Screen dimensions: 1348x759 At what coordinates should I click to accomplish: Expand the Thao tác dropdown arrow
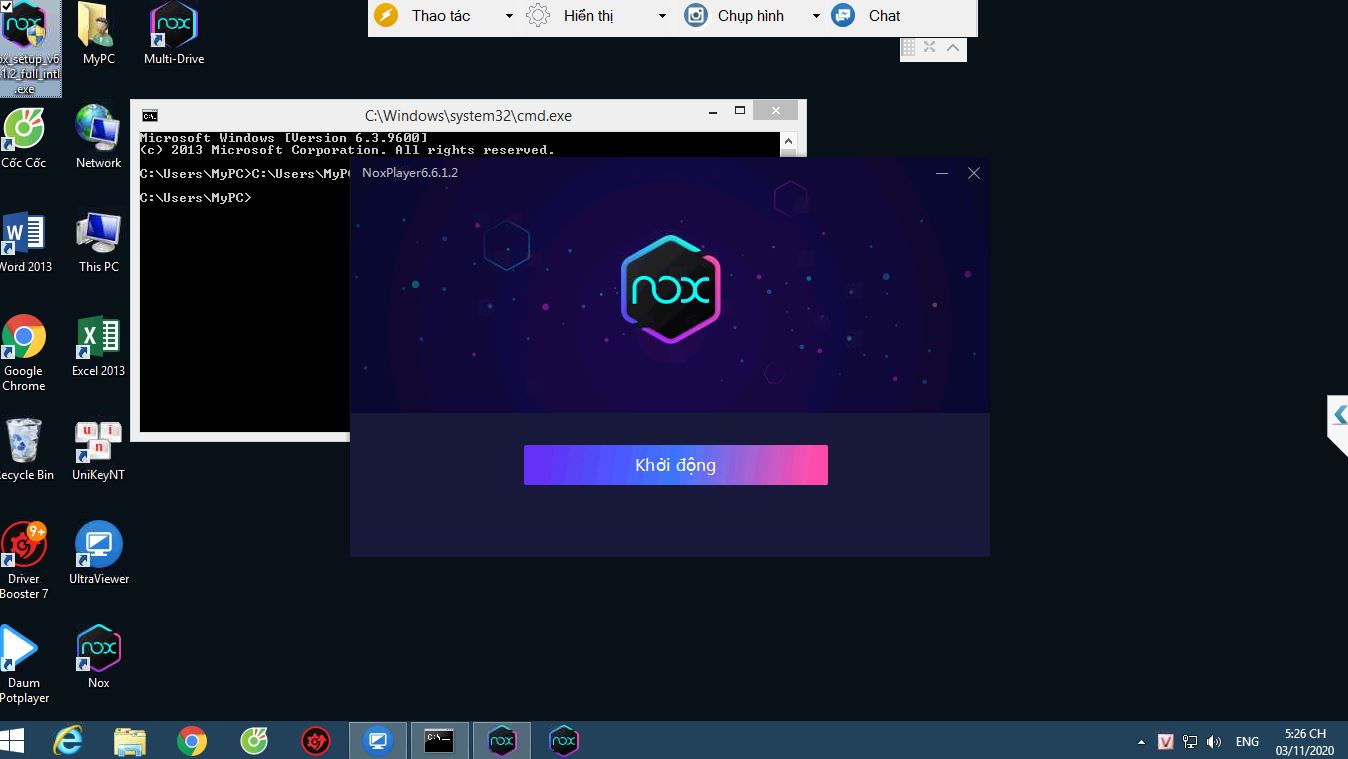coord(509,17)
